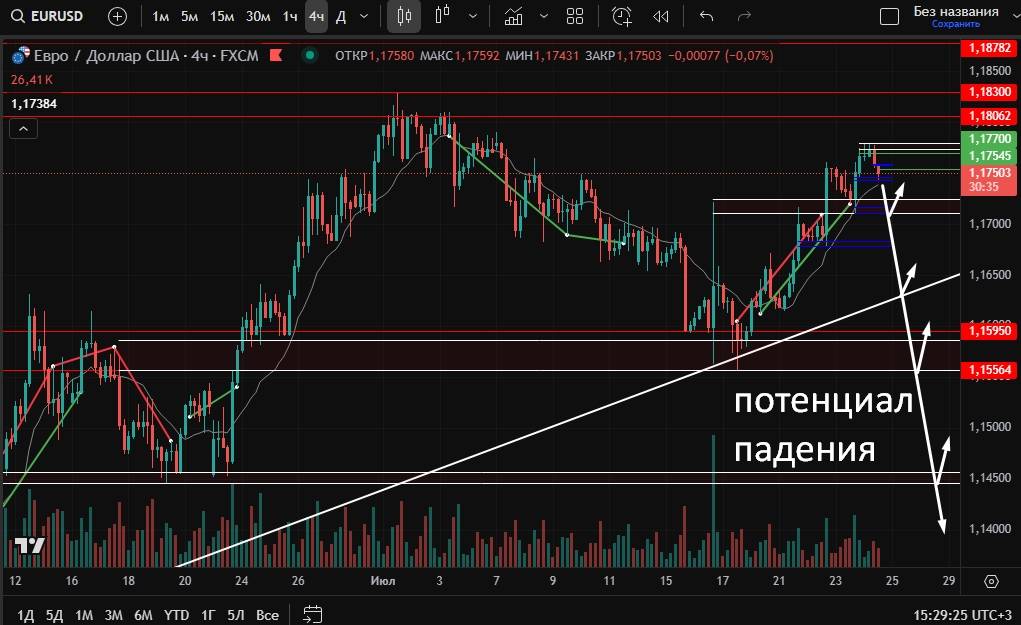Screen dimensions: 1021x625
Task: Select price label 1,18782
Action: [x=989, y=48]
